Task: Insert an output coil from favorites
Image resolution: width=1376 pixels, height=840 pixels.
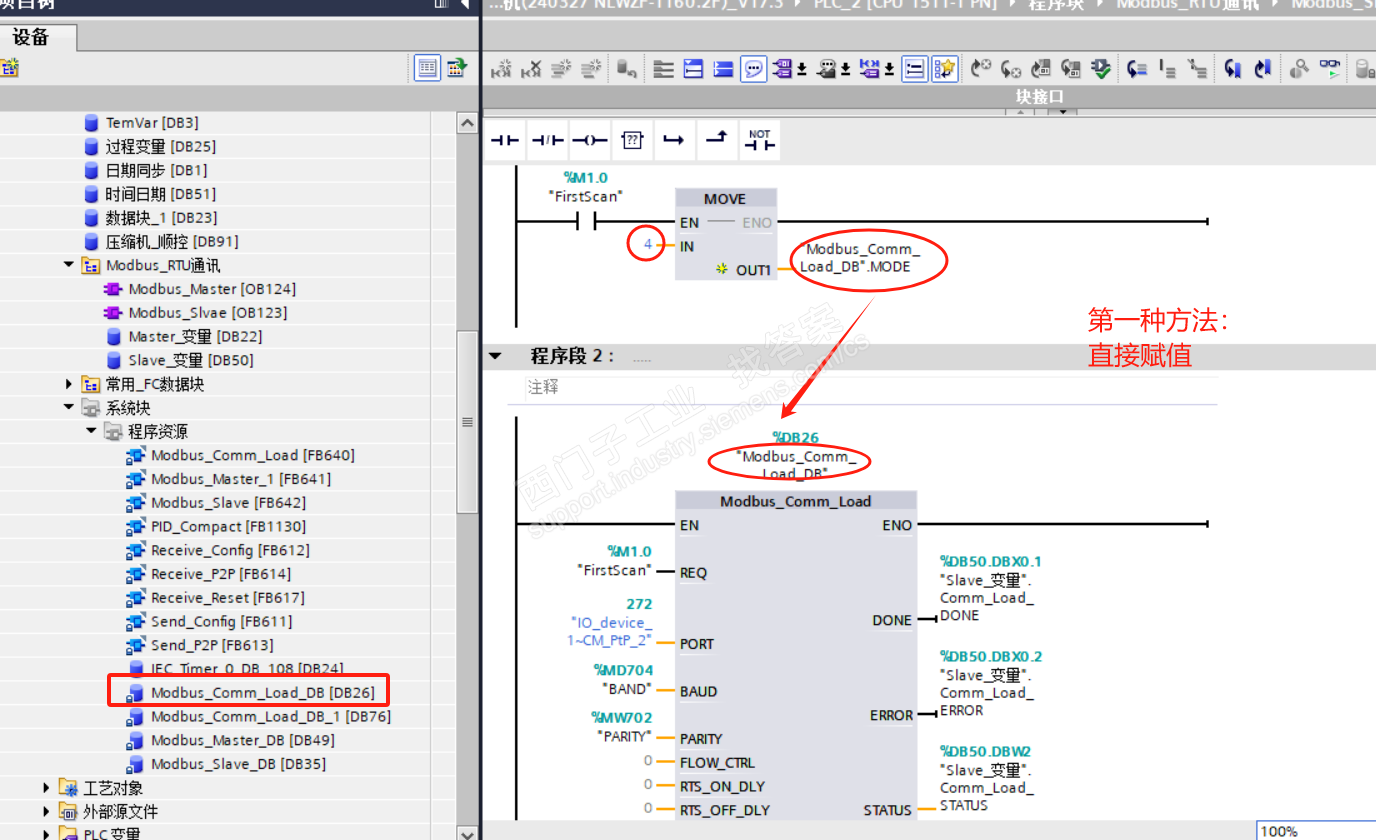Action: coord(590,141)
